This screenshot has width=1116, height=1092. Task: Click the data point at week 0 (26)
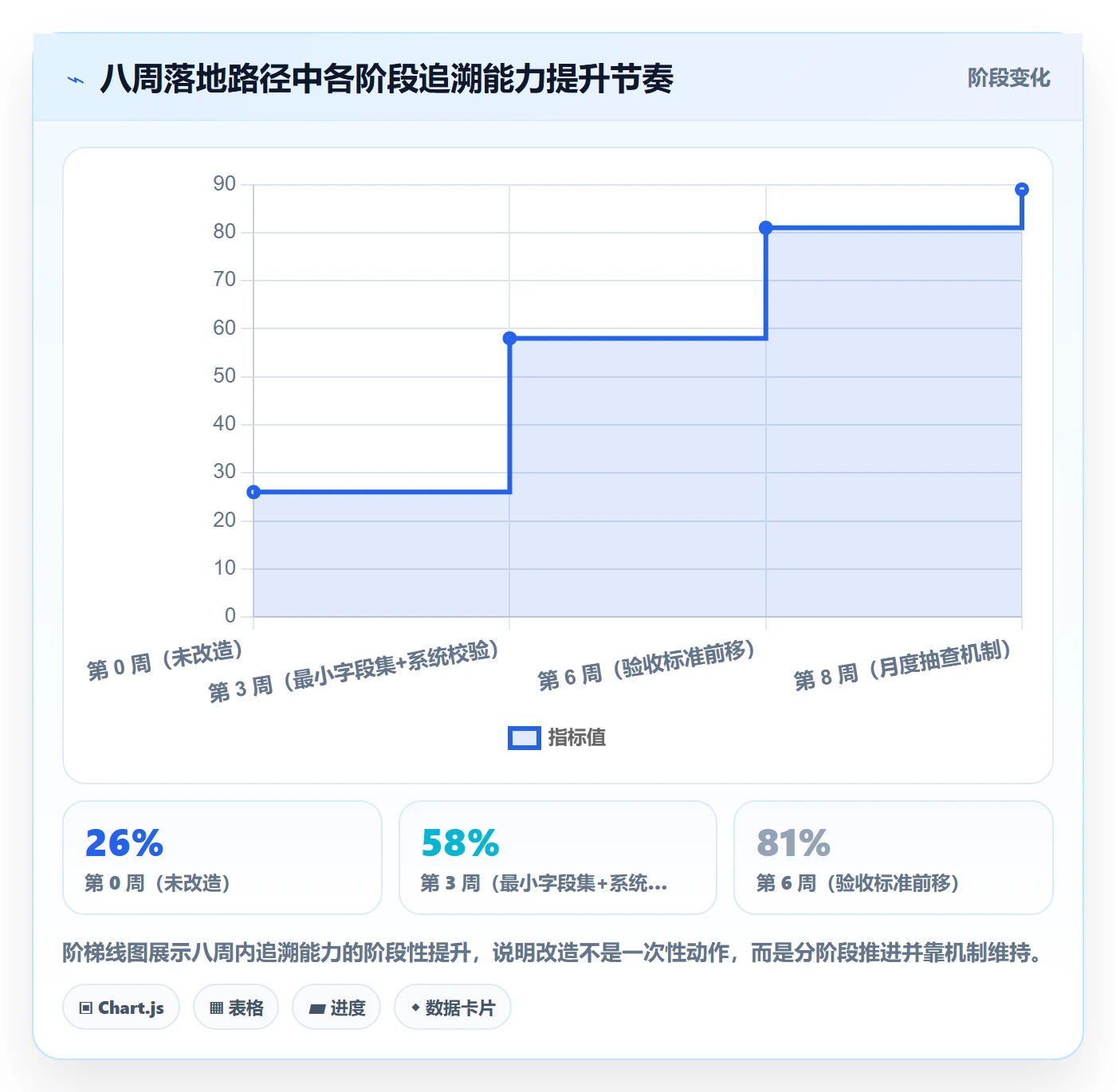253,492
